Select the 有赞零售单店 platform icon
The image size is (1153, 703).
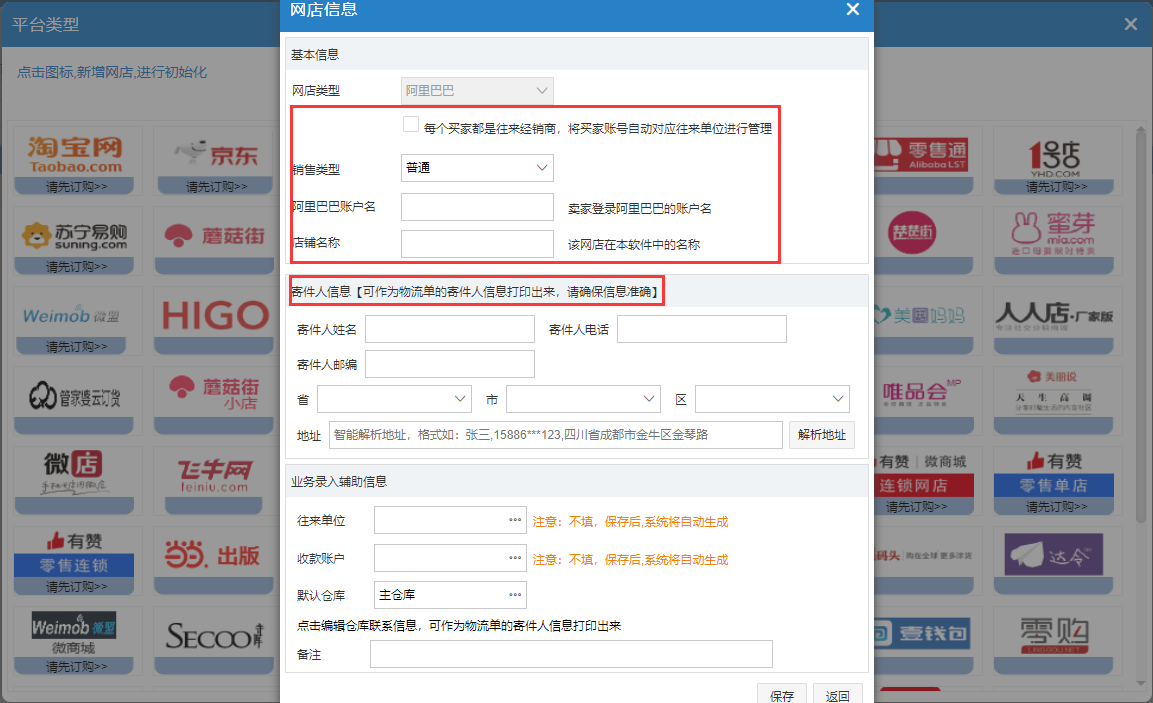(x=1054, y=474)
